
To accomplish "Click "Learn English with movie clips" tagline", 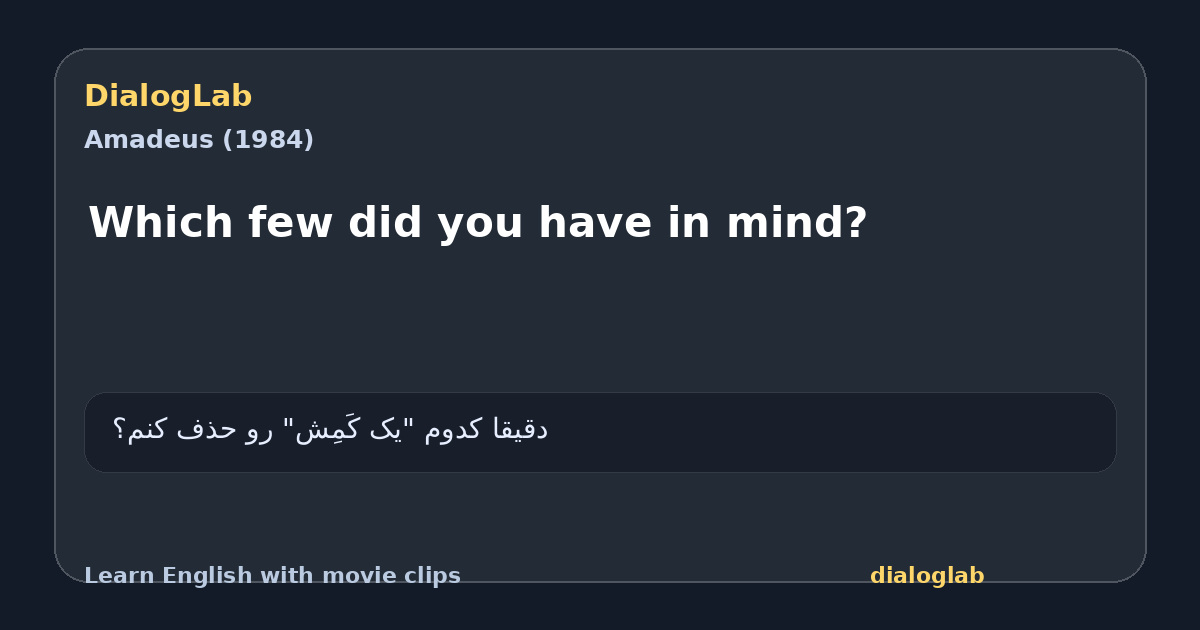I will (x=272, y=576).
